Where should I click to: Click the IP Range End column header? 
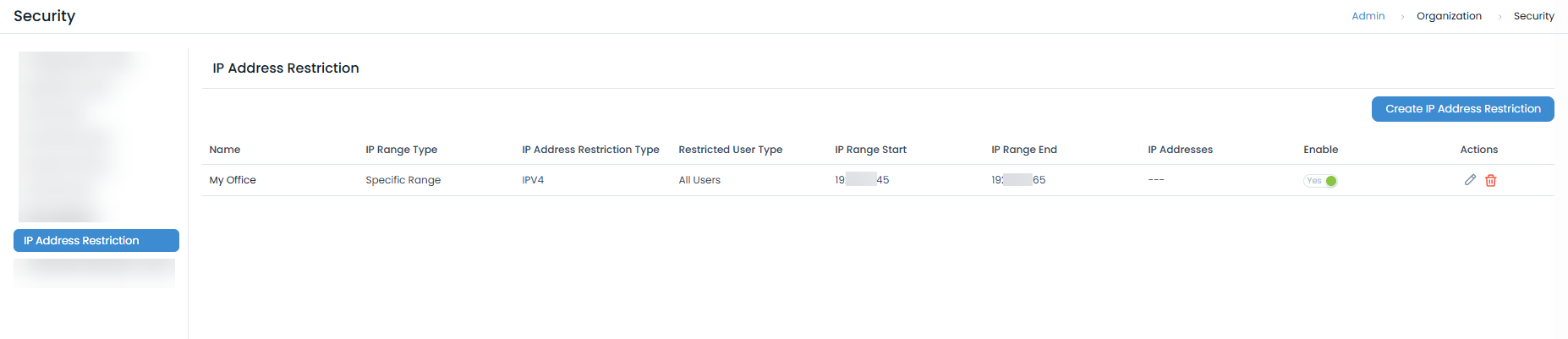coord(1023,150)
